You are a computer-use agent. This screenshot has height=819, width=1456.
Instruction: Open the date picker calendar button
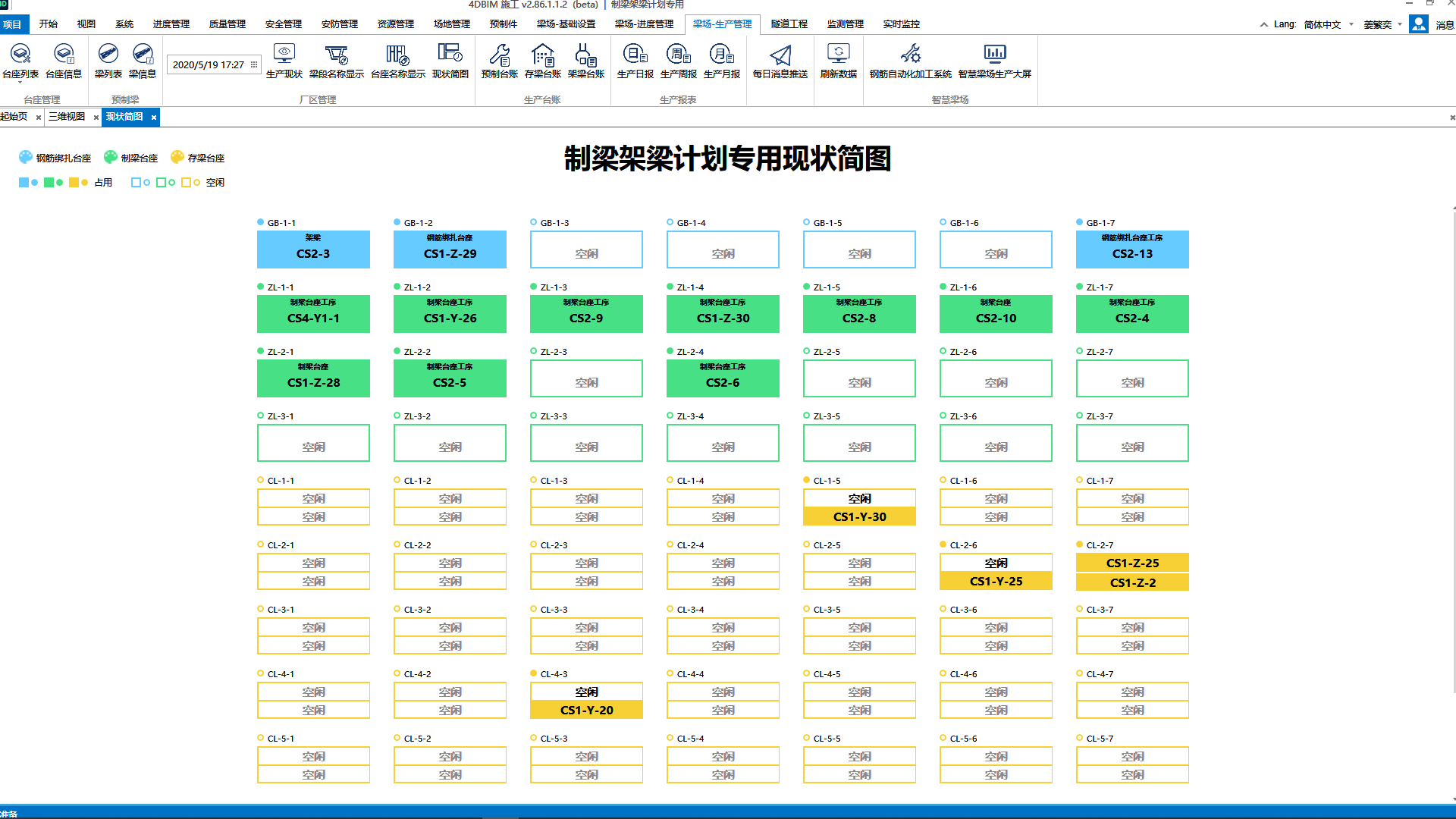coord(254,64)
